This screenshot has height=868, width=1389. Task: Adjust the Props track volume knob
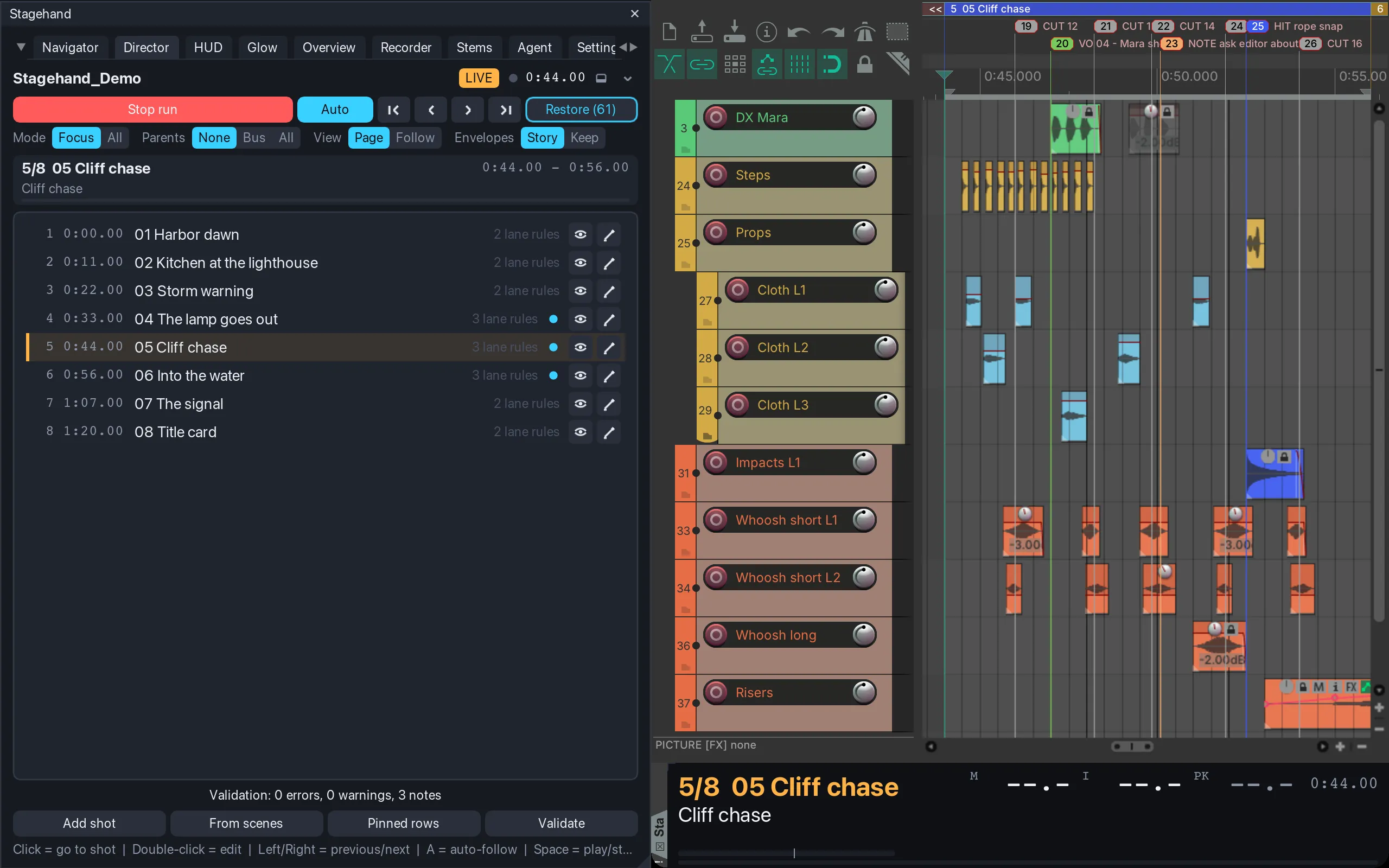pyautogui.click(x=864, y=233)
